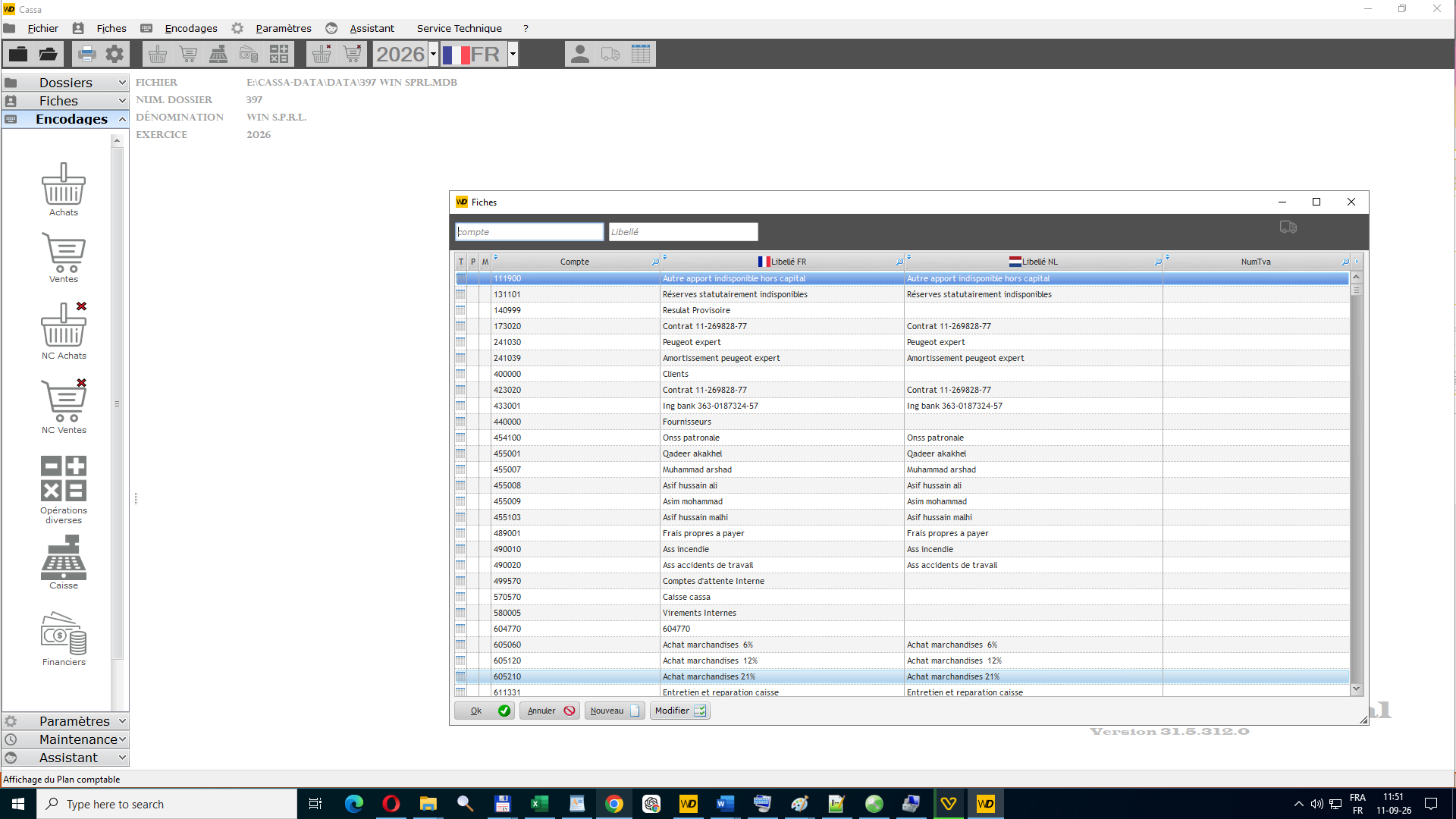This screenshot has height=819, width=1456.
Task: Expand the Fiches sidebar section
Action: (65, 100)
